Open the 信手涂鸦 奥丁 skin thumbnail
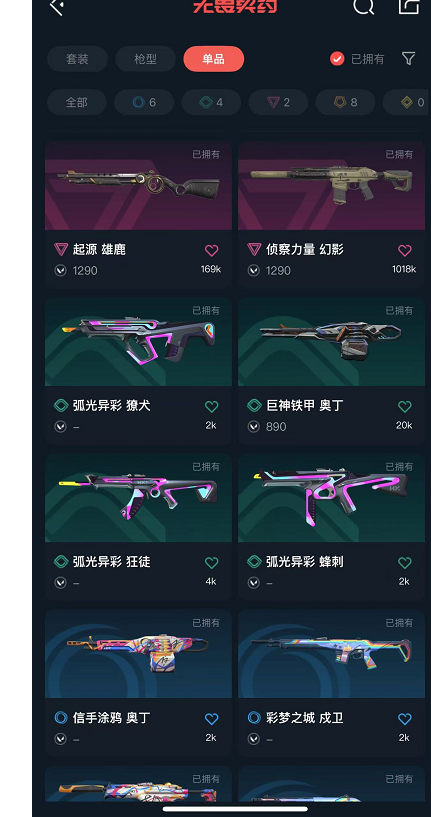The width and height of the screenshot is (431, 817). click(138, 654)
